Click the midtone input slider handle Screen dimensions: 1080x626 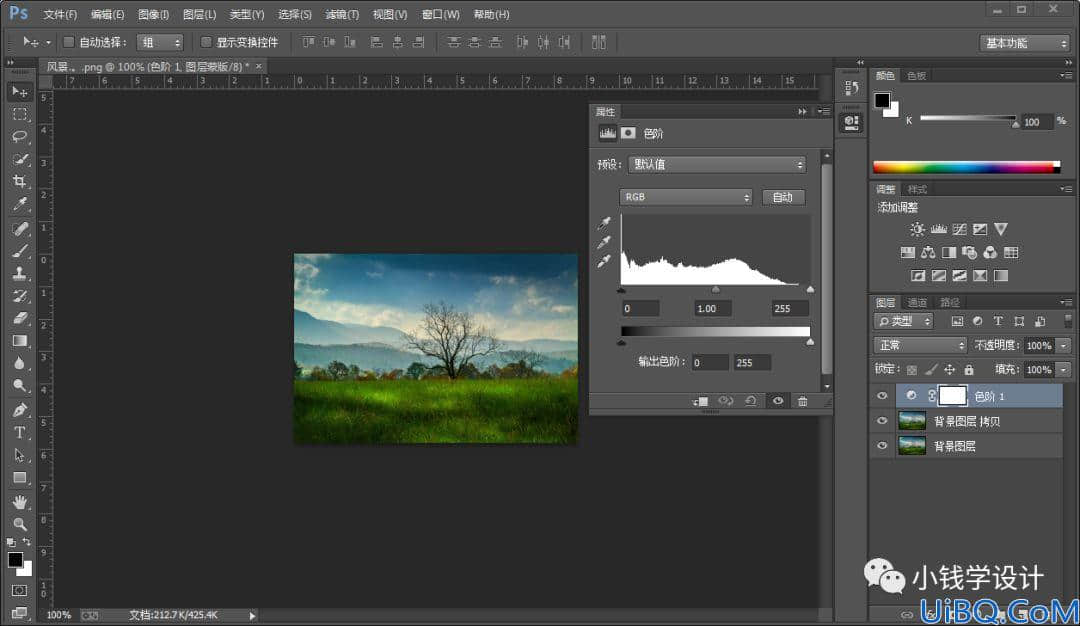[716, 291]
